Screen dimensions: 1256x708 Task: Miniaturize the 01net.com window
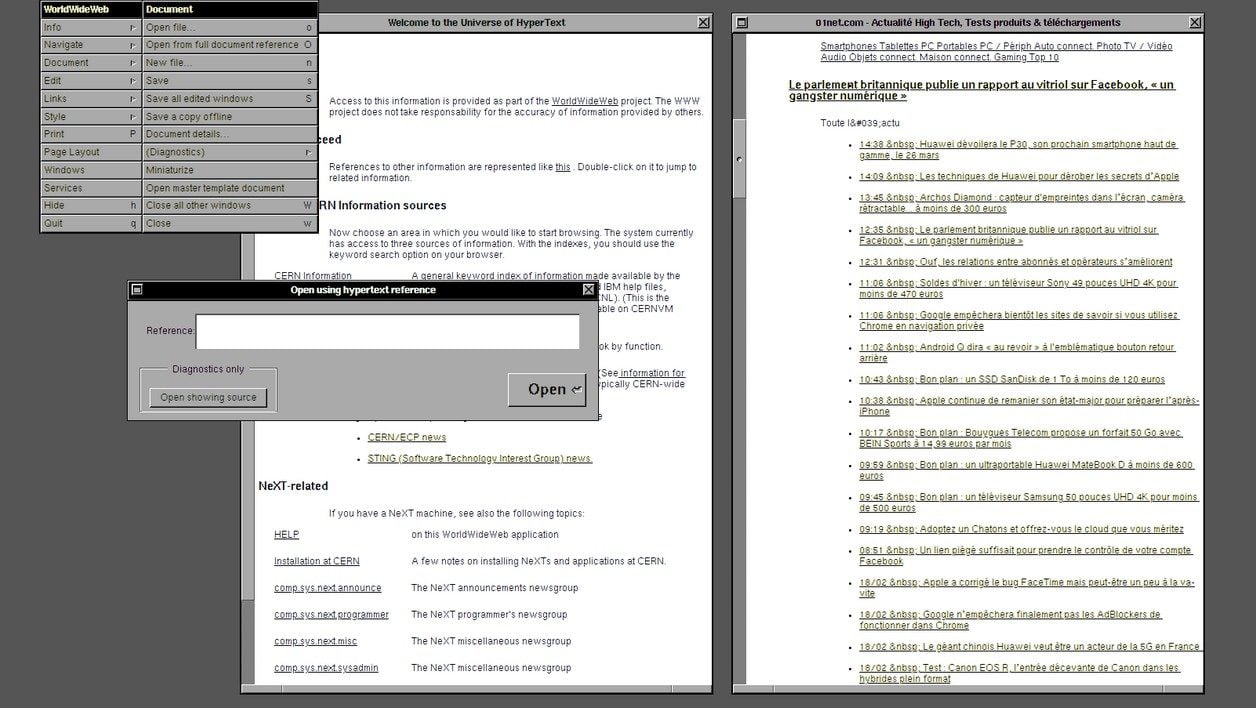tap(741, 22)
